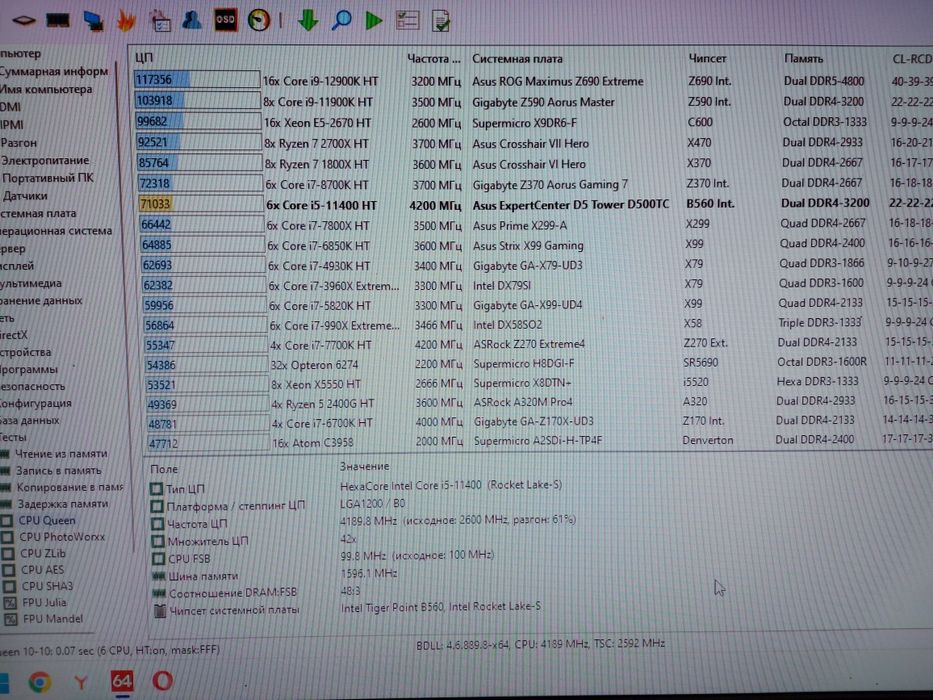Screen dimensions: 933x700
Task: Click the memory module toolbar icon
Action: 58,21
